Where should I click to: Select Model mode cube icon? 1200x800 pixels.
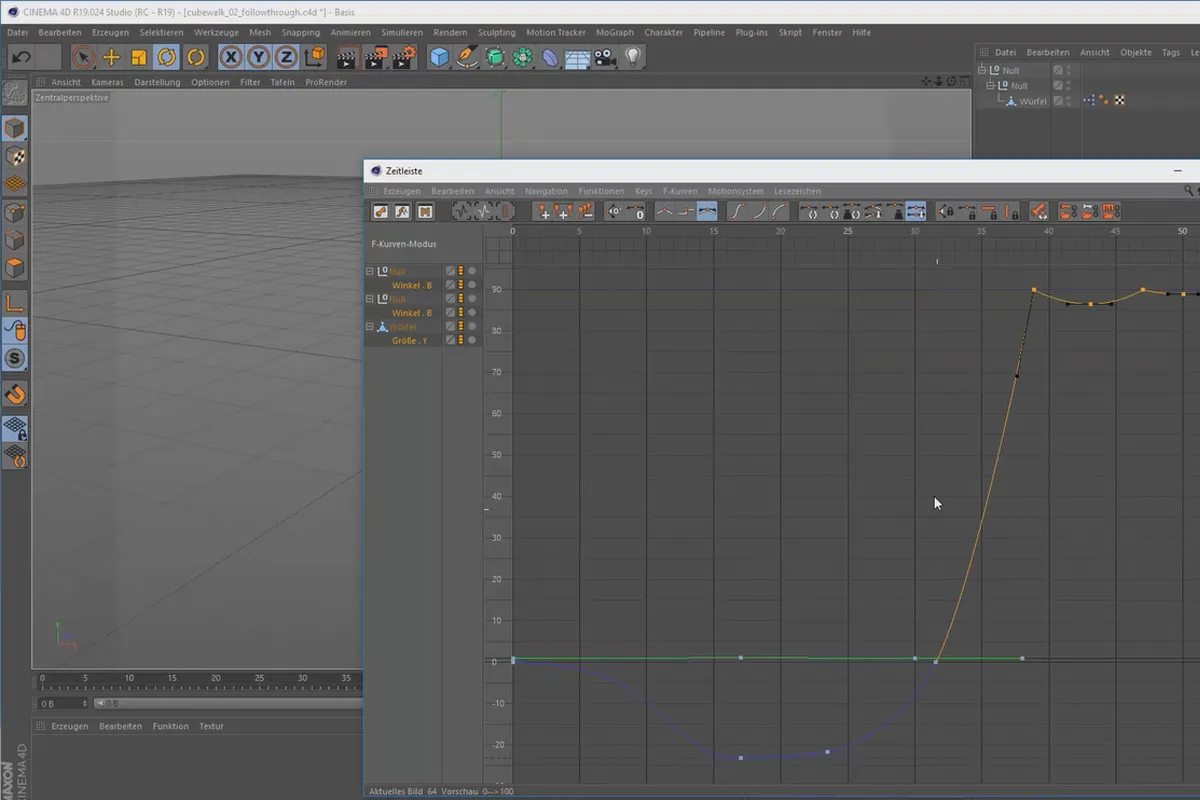(15, 128)
